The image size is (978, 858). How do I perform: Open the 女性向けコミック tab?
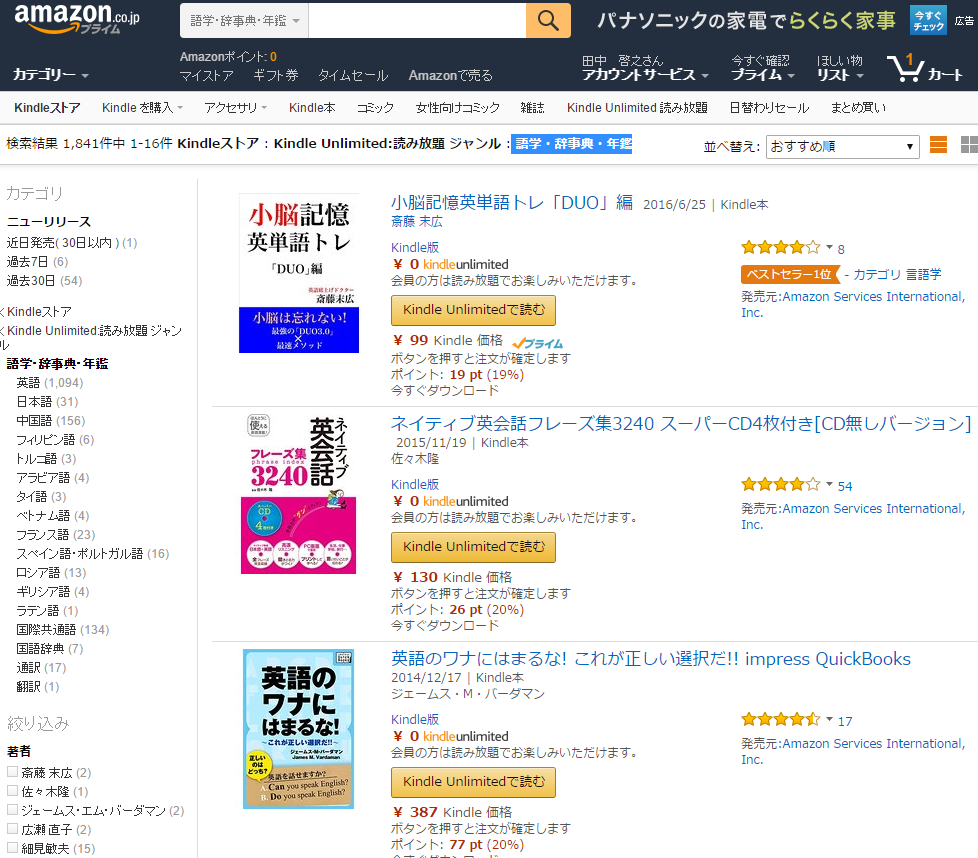[457, 108]
